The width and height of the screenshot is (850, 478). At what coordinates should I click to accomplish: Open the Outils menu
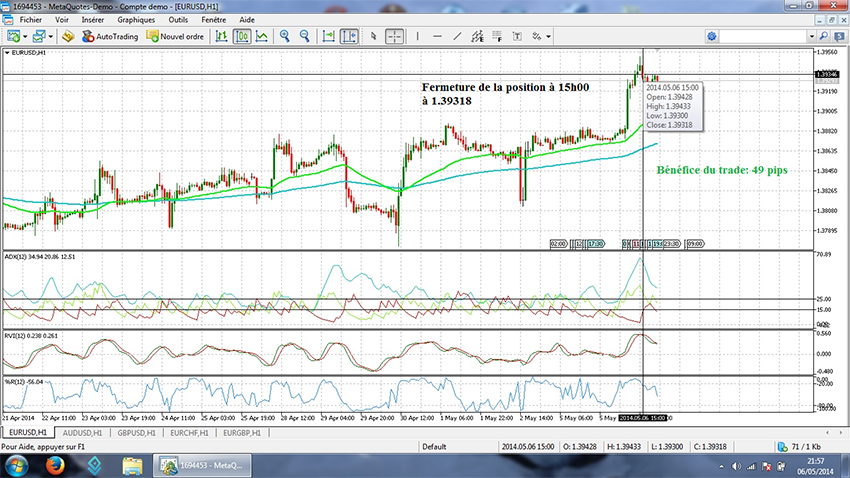pos(178,20)
